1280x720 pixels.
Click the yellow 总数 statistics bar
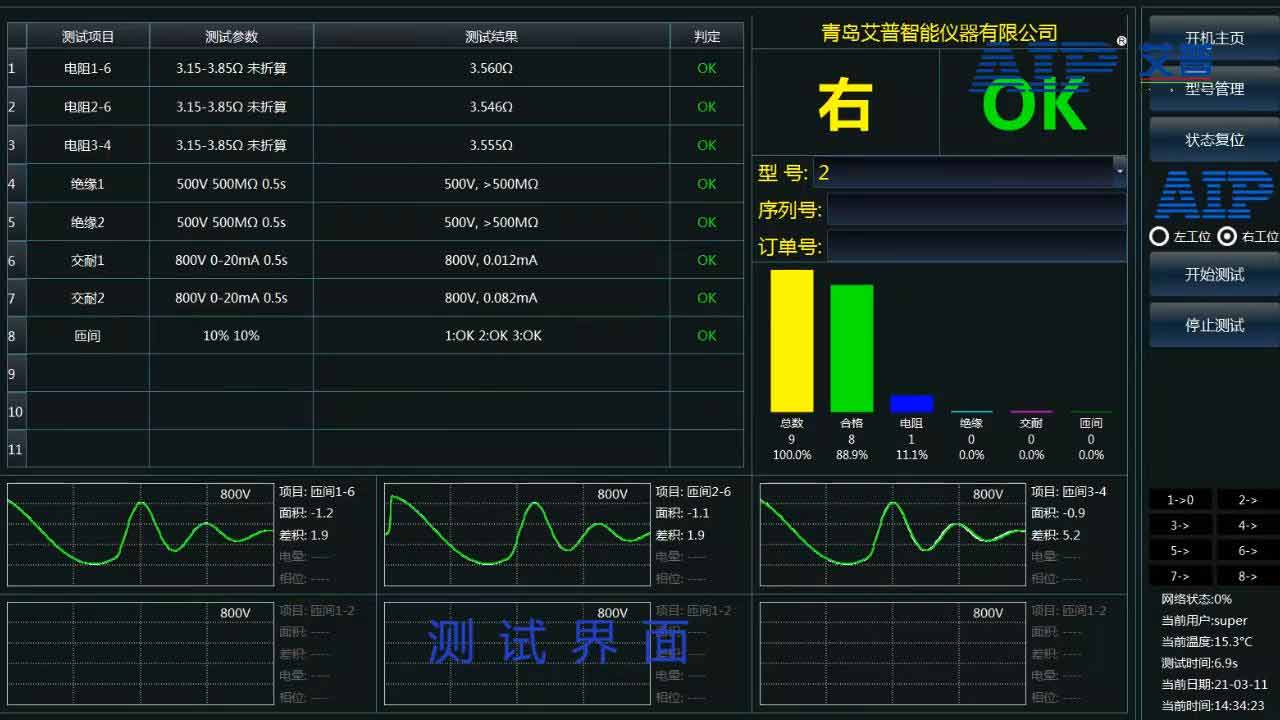coord(791,340)
